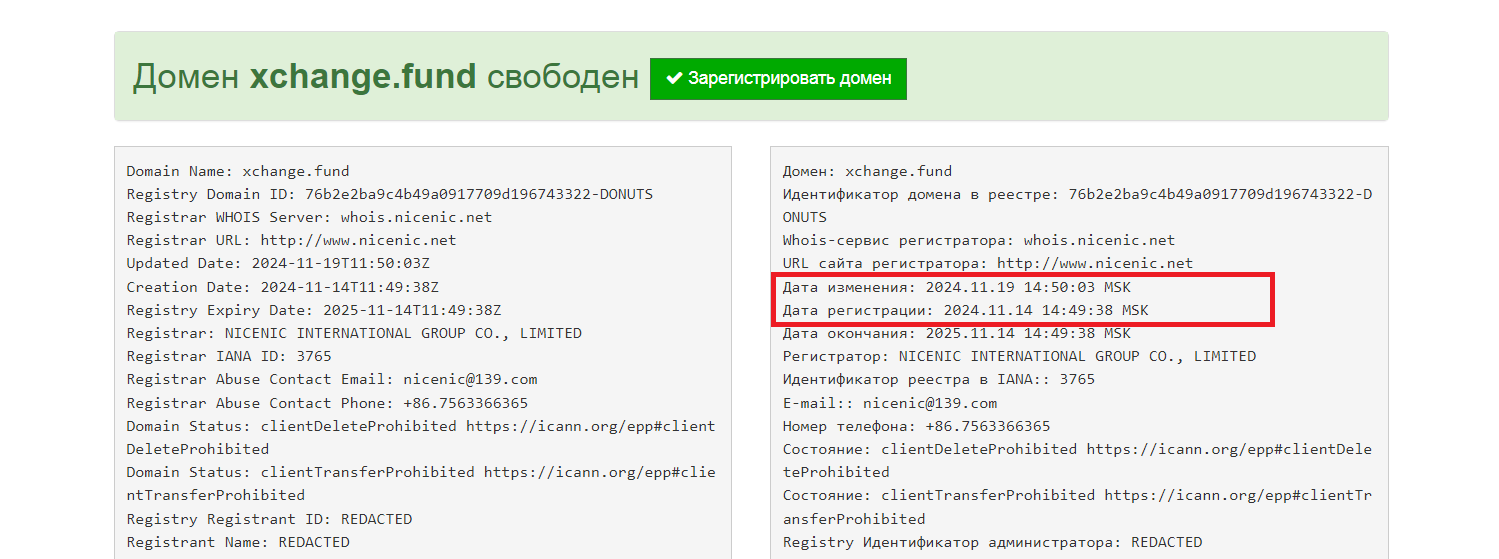The image size is (1499, 559).
Task: Select the Состояние: clientDeleteProhibited line
Action: click(x=1078, y=460)
